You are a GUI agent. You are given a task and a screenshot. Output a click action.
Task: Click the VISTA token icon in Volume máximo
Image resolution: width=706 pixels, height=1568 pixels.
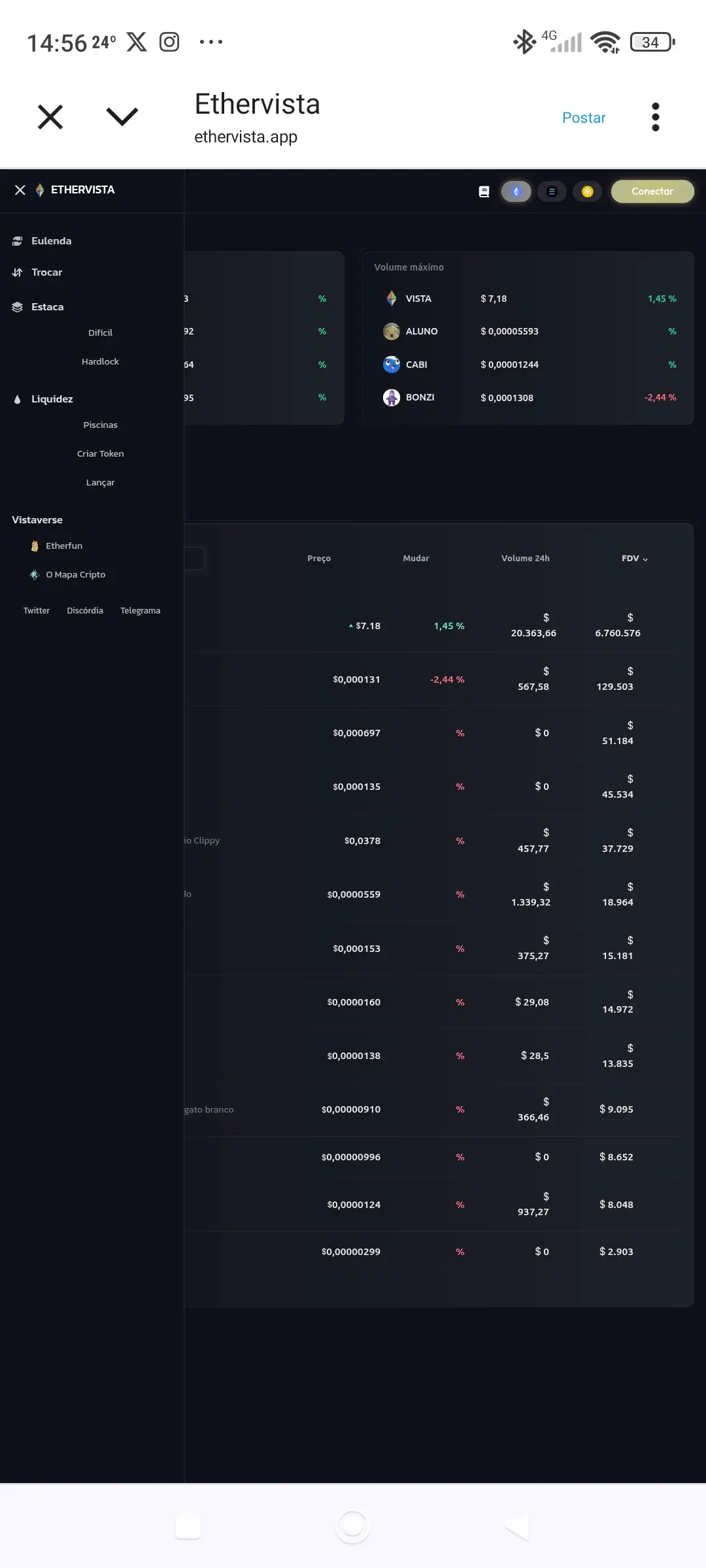point(392,299)
